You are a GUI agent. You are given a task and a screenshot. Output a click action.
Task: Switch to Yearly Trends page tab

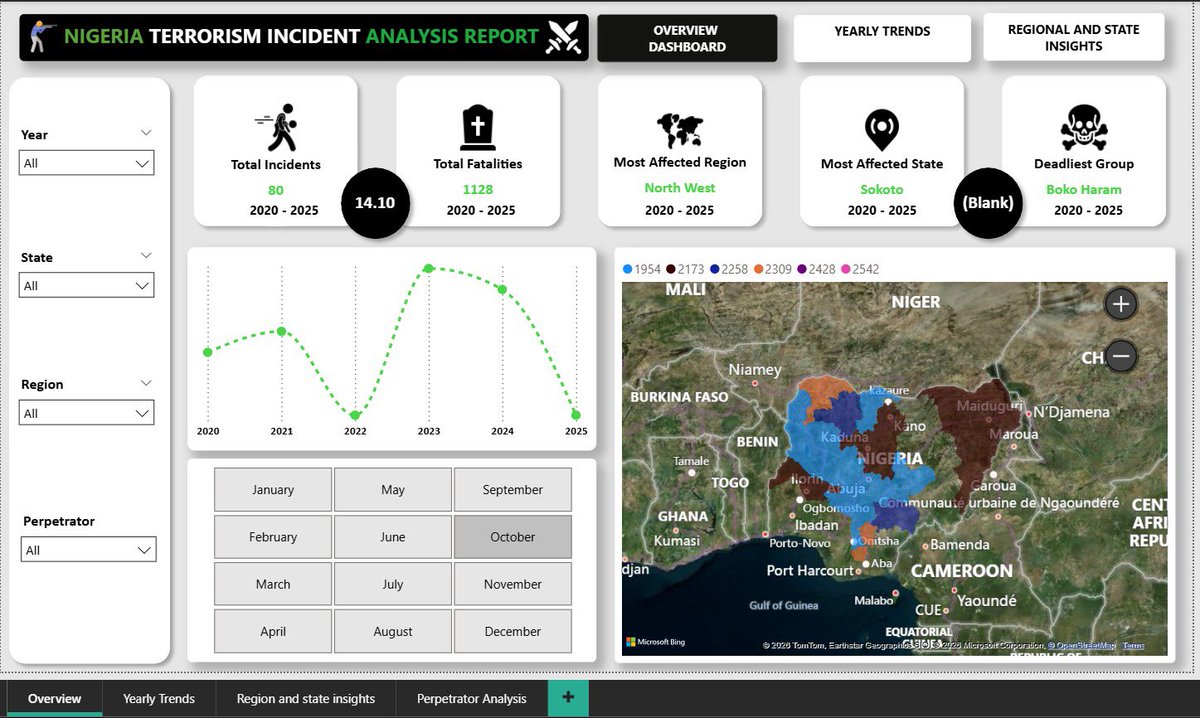coord(159,698)
